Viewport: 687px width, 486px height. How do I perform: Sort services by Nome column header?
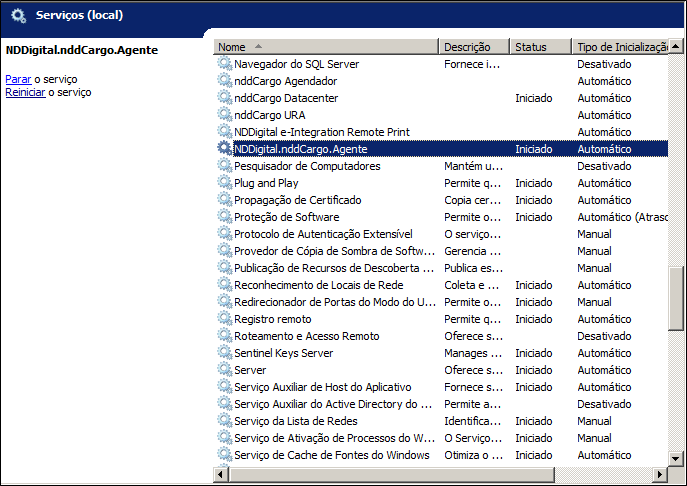coord(325,47)
